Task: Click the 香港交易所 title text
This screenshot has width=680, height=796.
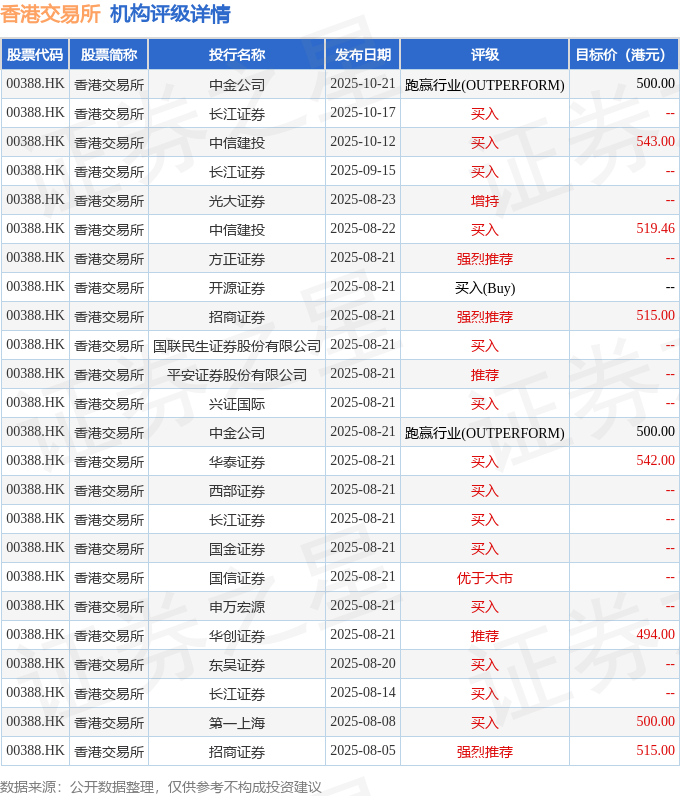Action: [x=50, y=14]
